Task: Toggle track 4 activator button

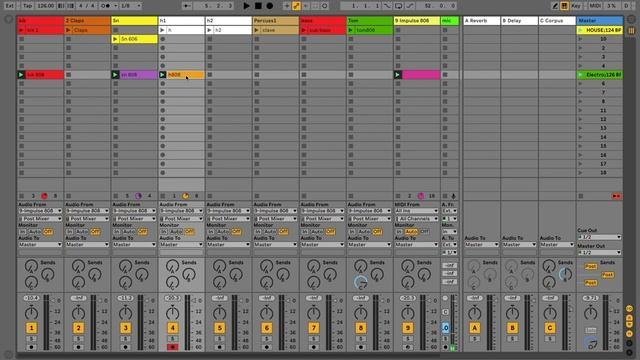Action: point(173,328)
